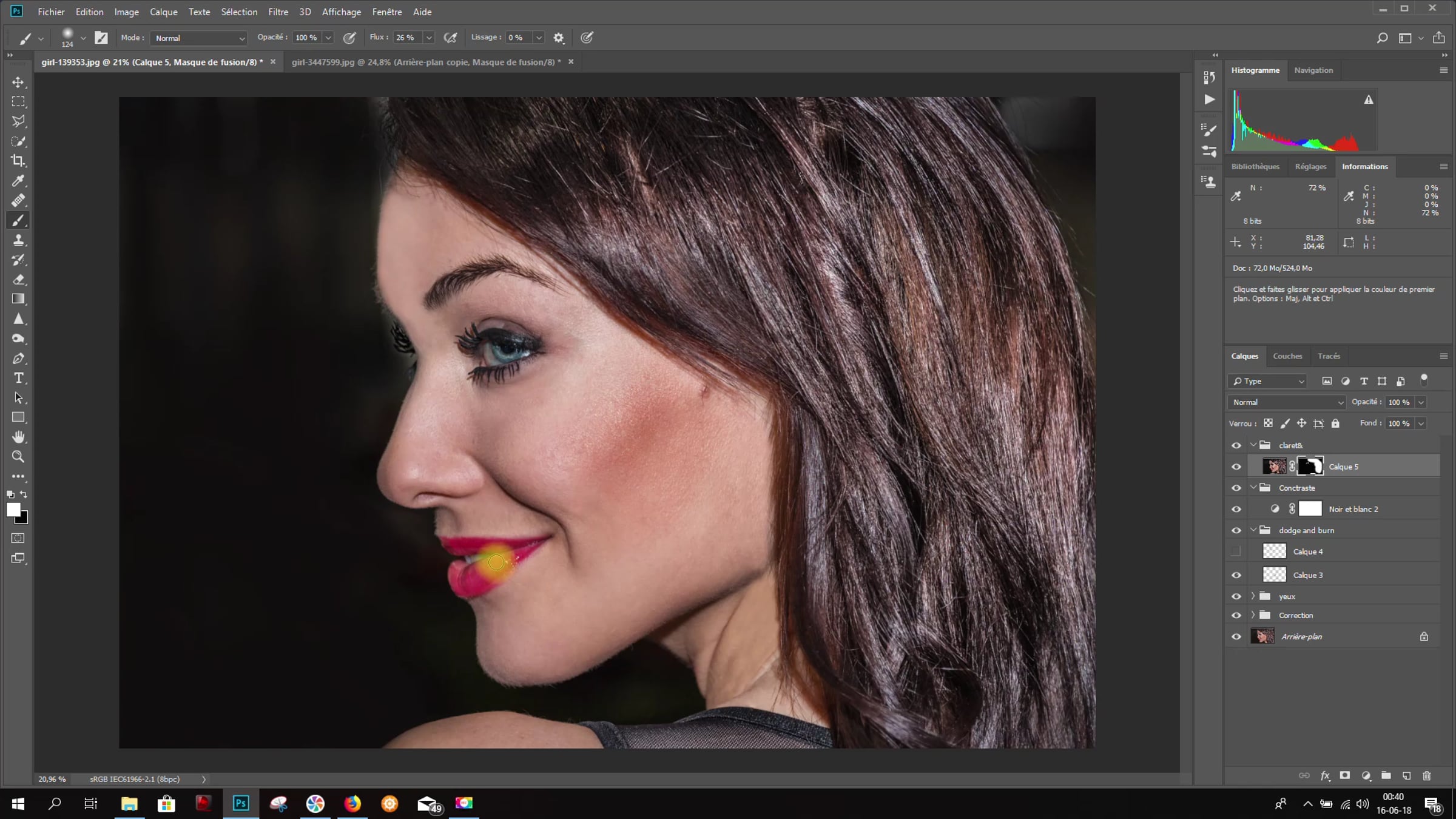The width and height of the screenshot is (1456, 819).
Task: Hide the Arrière-plan layer
Action: coord(1236,636)
